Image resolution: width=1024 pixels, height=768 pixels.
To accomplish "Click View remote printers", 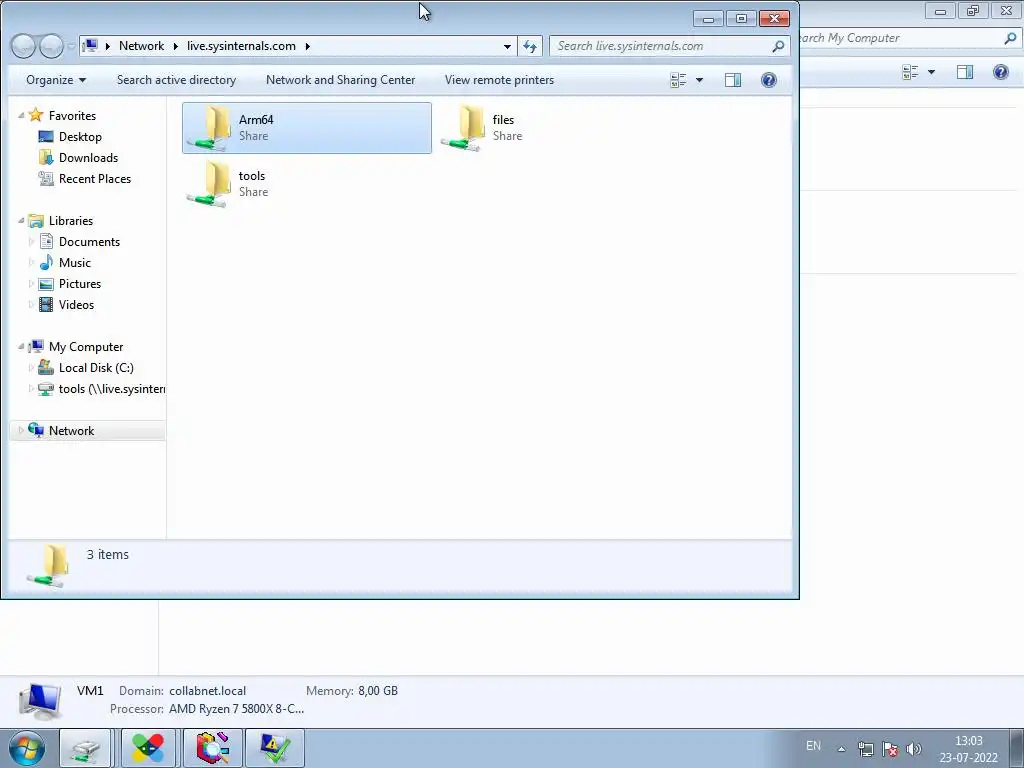I will [x=499, y=80].
